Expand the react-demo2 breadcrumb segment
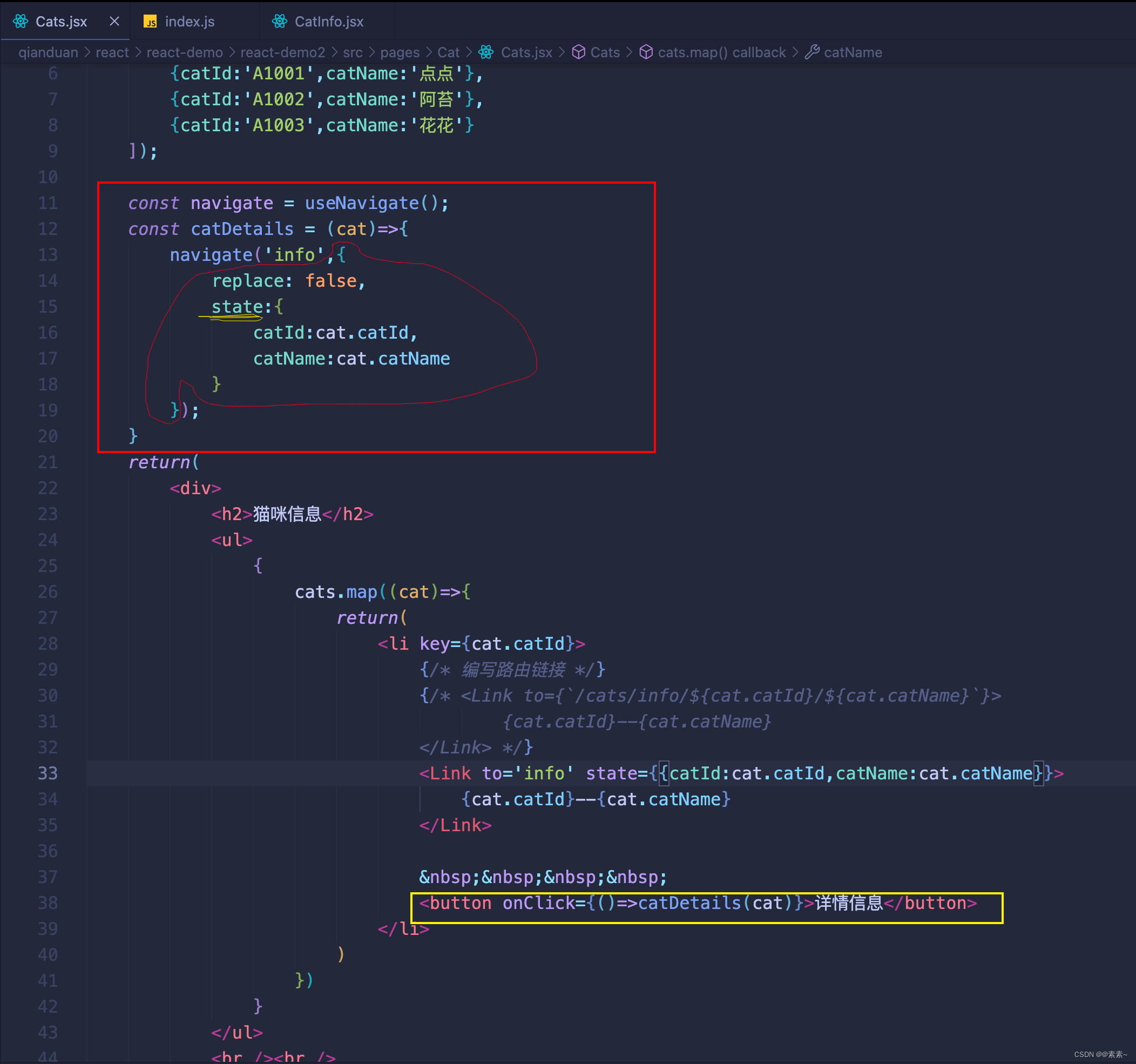Viewport: 1136px width, 1064px height. pos(282,52)
